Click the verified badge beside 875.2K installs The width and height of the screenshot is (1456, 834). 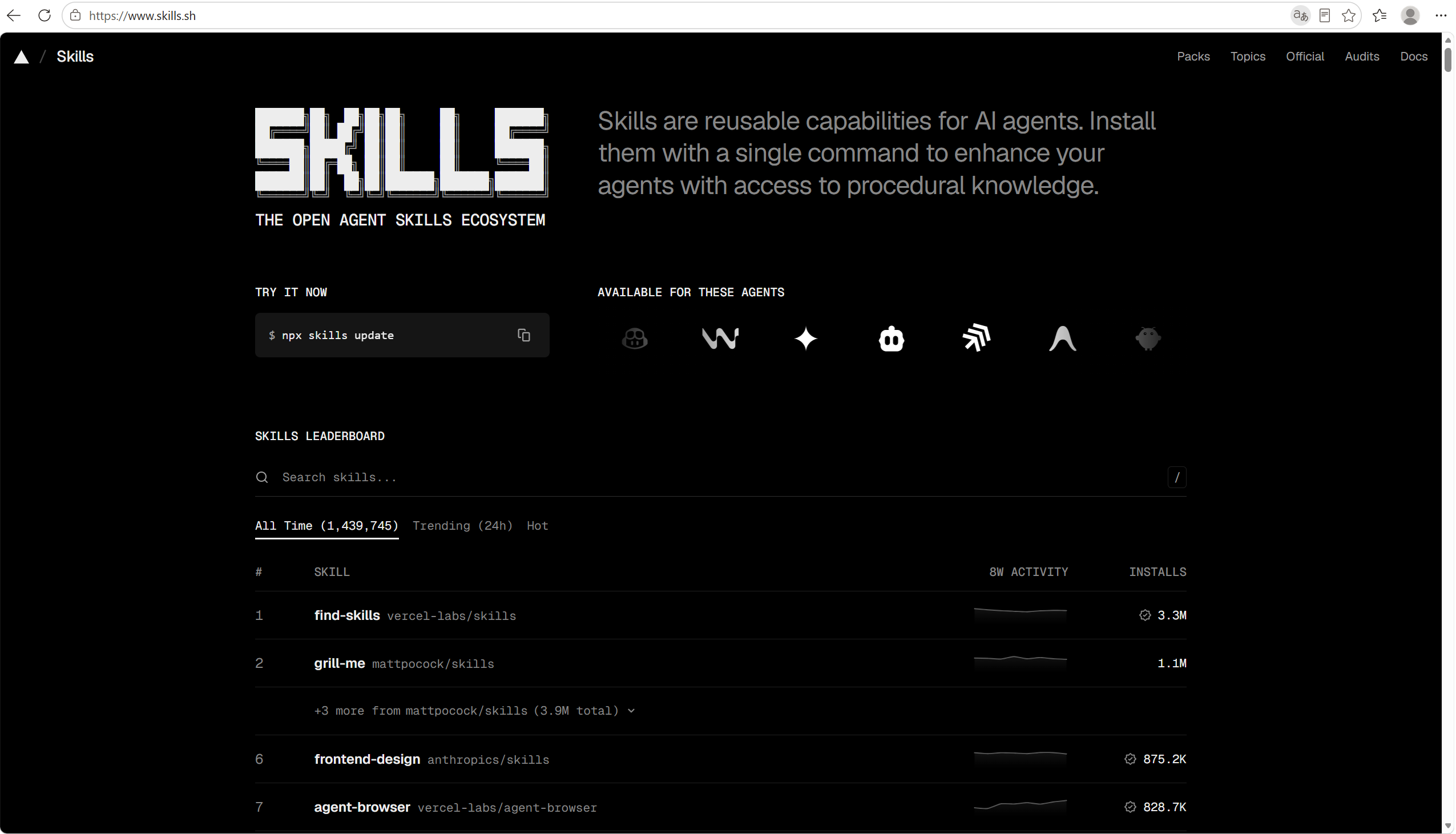pyautogui.click(x=1130, y=759)
